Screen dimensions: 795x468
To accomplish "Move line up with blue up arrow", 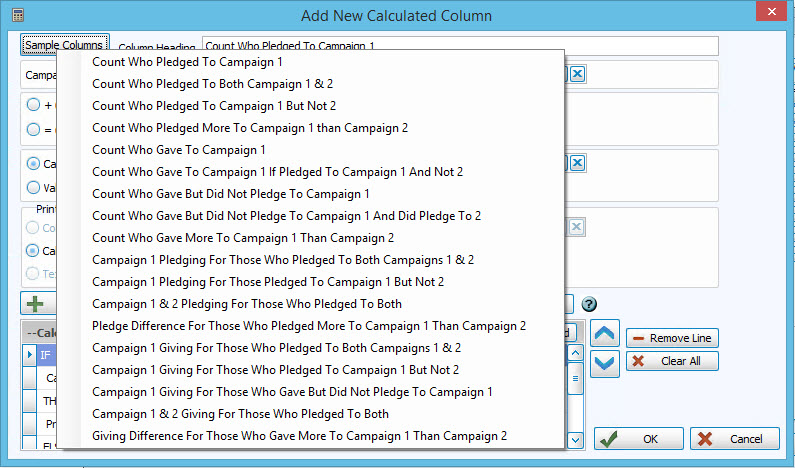I will tap(605, 334).
